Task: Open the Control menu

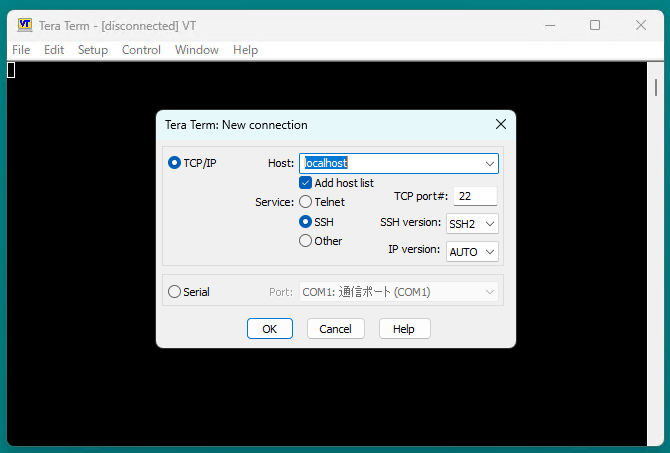Action: tap(141, 50)
